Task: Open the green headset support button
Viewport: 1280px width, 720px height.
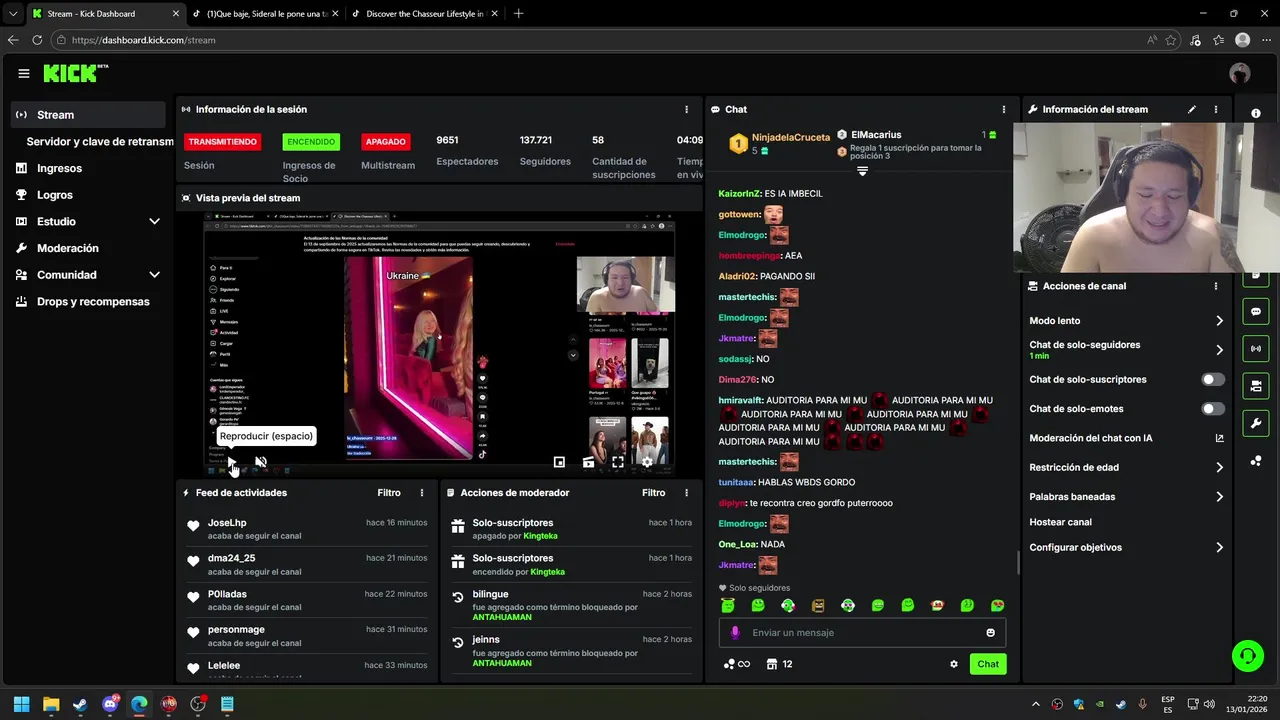Action: click(x=1247, y=656)
